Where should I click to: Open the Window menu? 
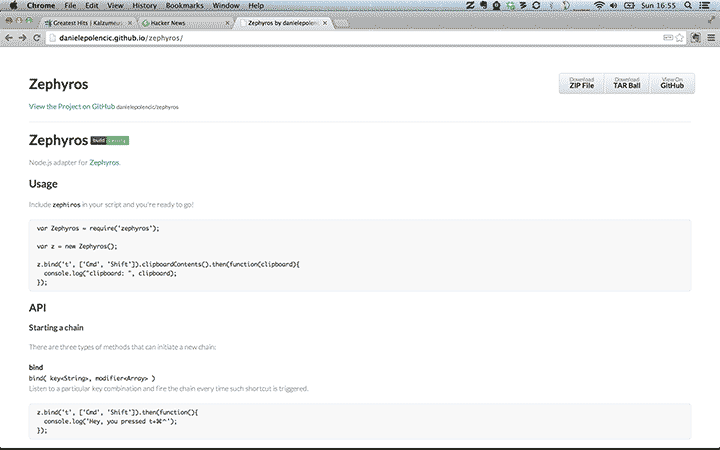(x=226, y=6)
